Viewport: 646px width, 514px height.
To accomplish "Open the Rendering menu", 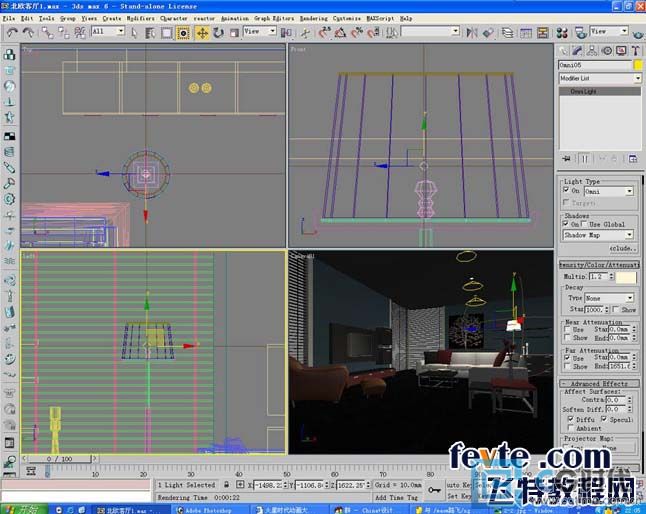I will pos(314,19).
